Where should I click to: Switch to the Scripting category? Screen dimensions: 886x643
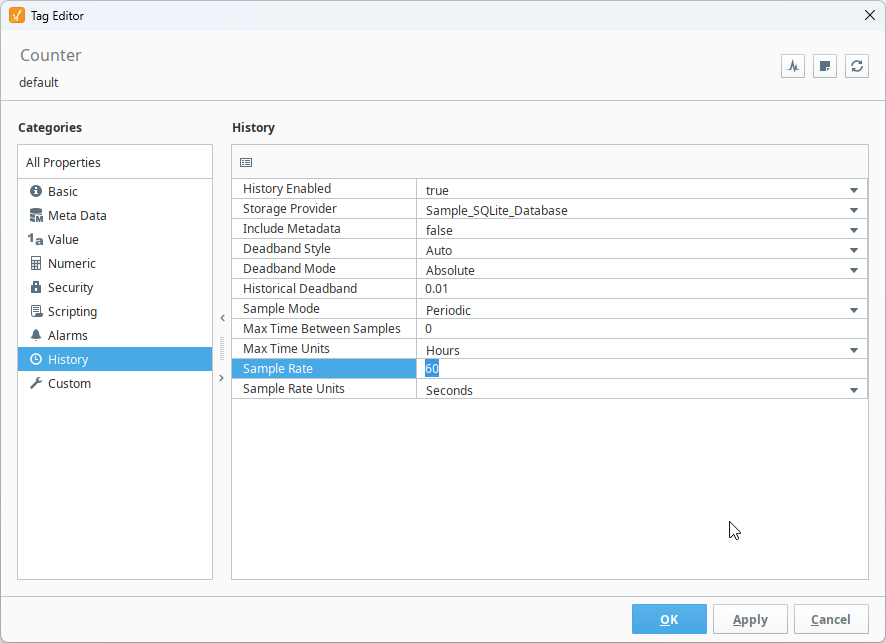point(72,311)
